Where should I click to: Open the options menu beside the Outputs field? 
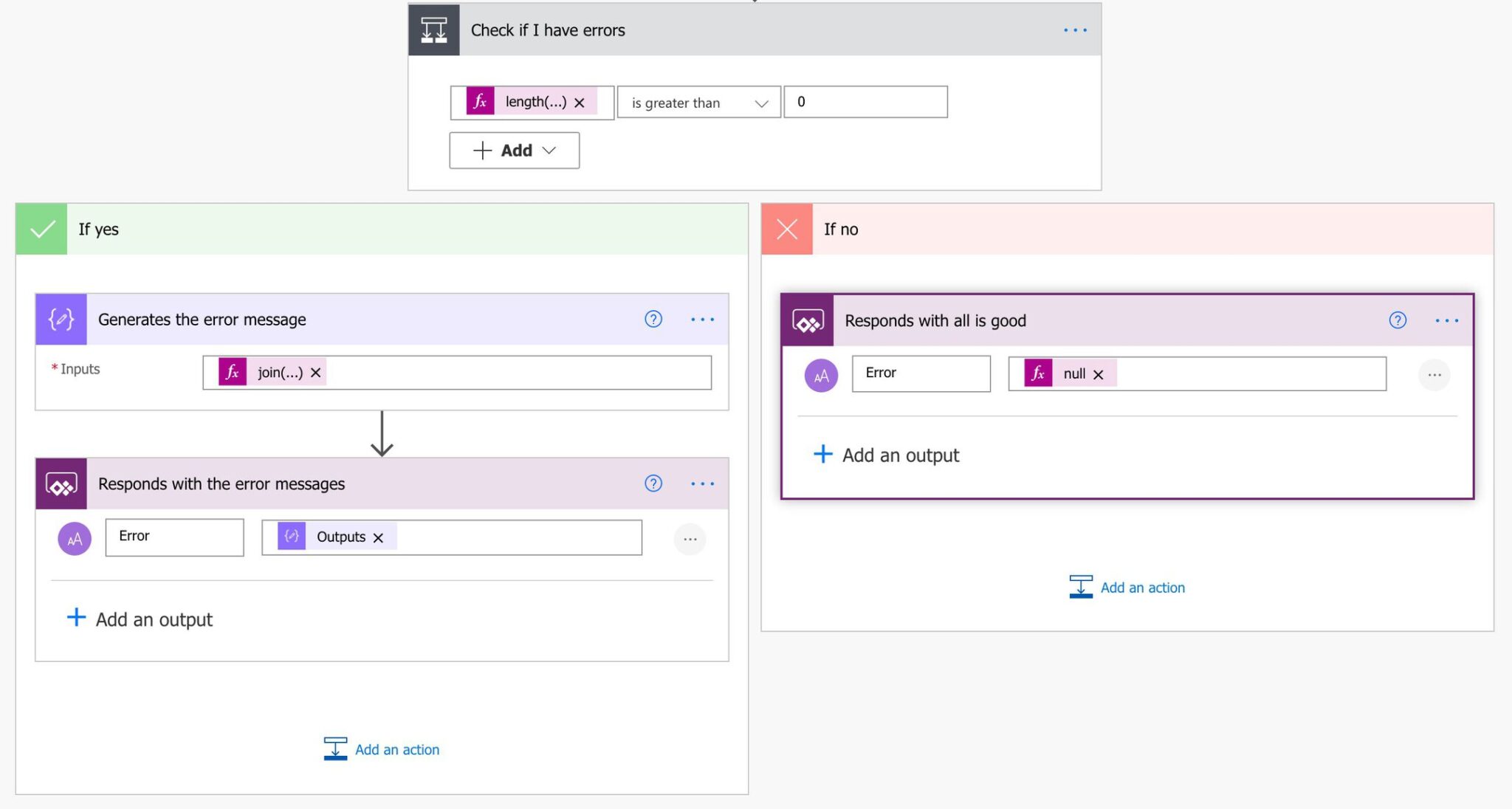pos(689,539)
